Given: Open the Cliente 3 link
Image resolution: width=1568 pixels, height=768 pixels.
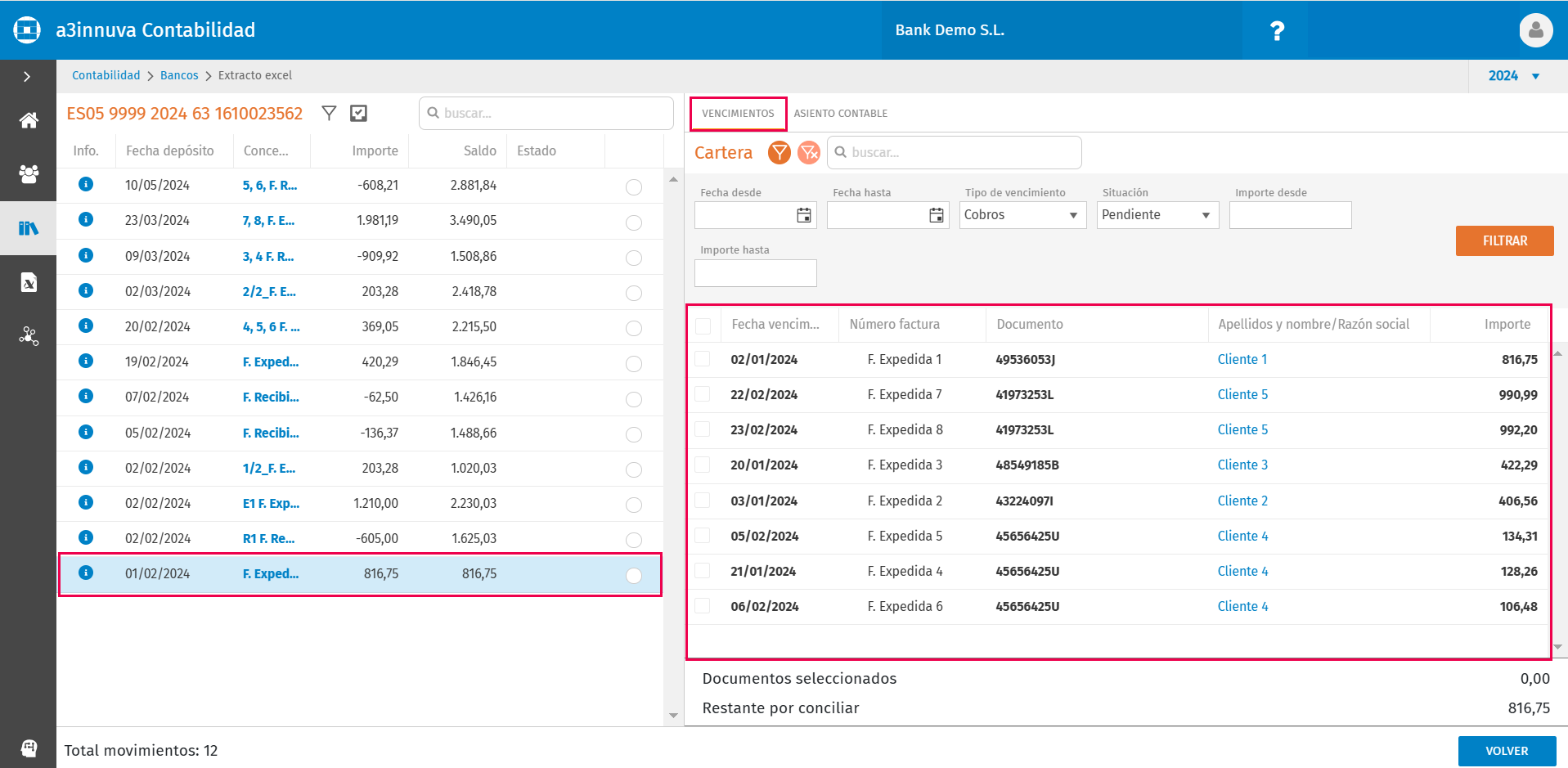Looking at the screenshot, I should point(1242,465).
